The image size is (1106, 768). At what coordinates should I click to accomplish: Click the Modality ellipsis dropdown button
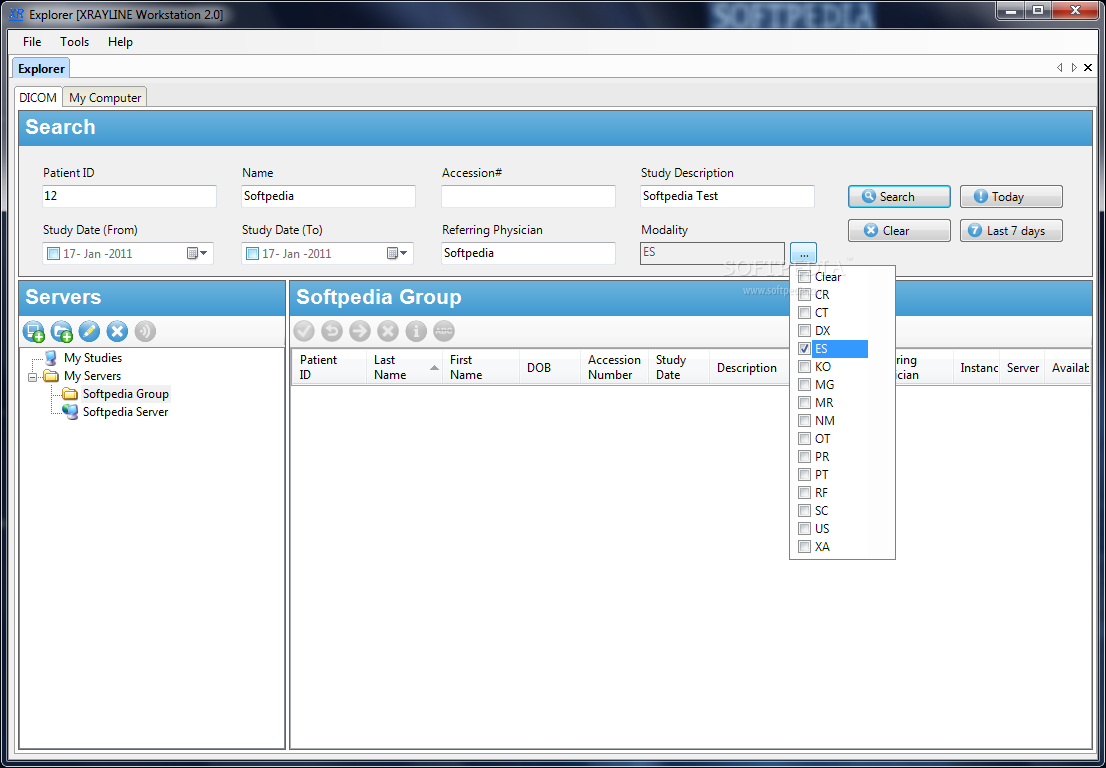pos(803,253)
